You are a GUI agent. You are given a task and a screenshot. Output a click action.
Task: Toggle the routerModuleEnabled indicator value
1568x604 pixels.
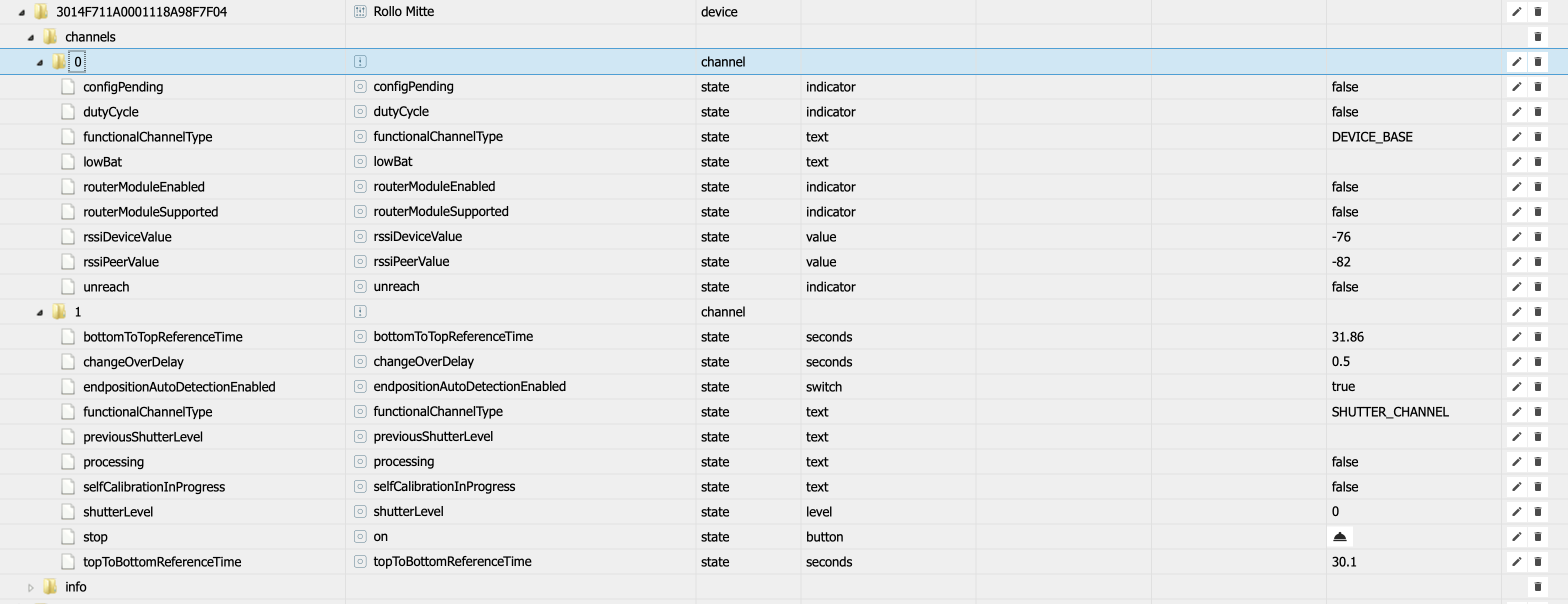(x=1345, y=186)
